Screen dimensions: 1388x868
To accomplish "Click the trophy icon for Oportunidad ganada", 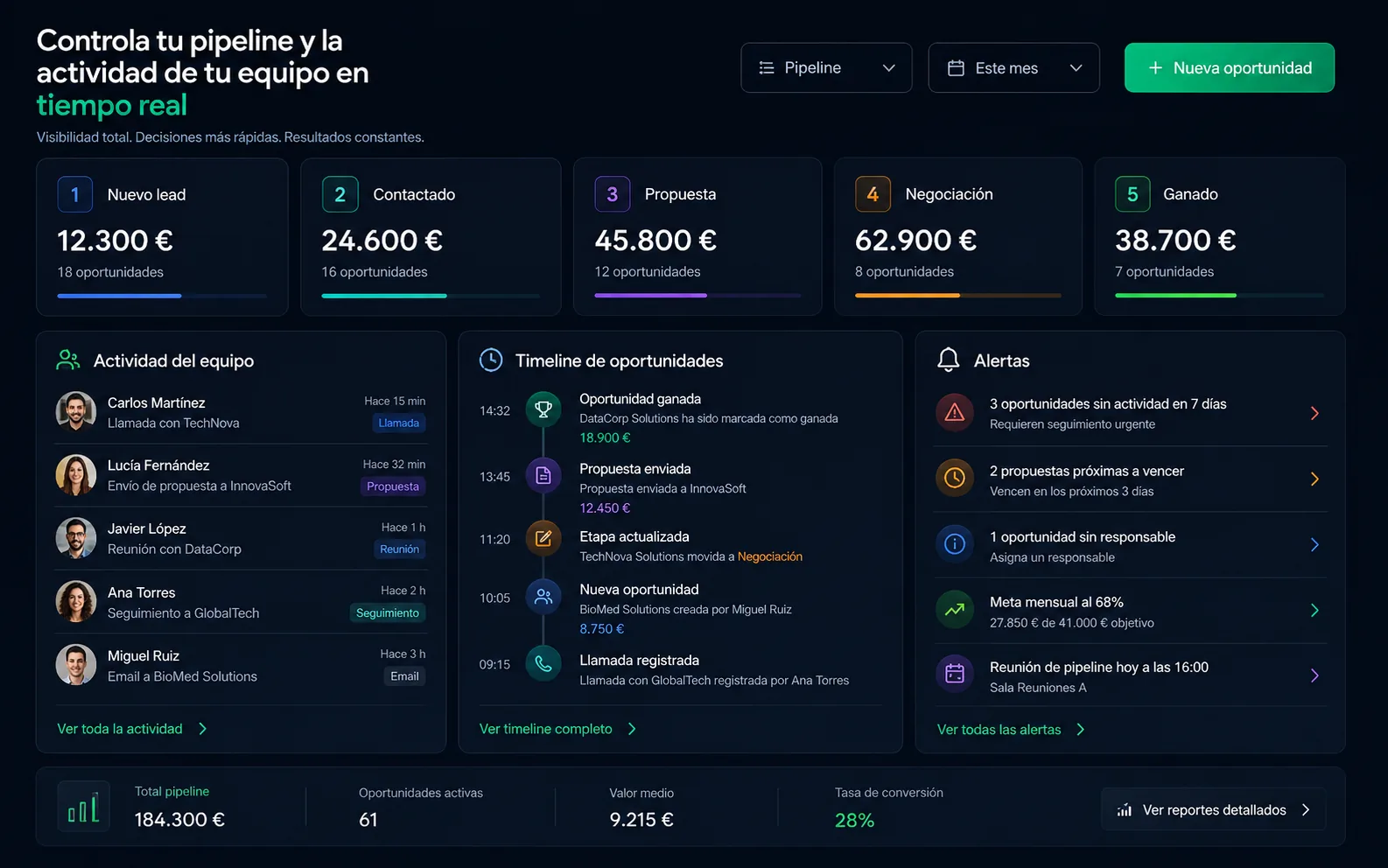I will point(543,409).
